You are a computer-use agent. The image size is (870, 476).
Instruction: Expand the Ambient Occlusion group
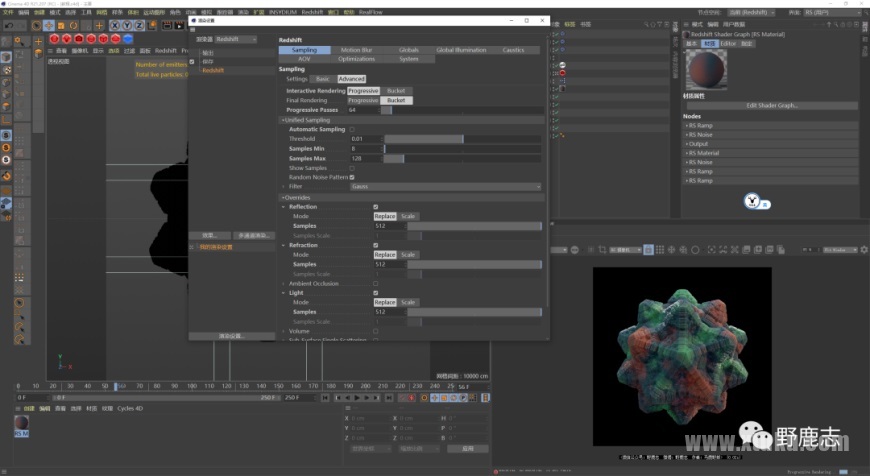click(x=284, y=283)
